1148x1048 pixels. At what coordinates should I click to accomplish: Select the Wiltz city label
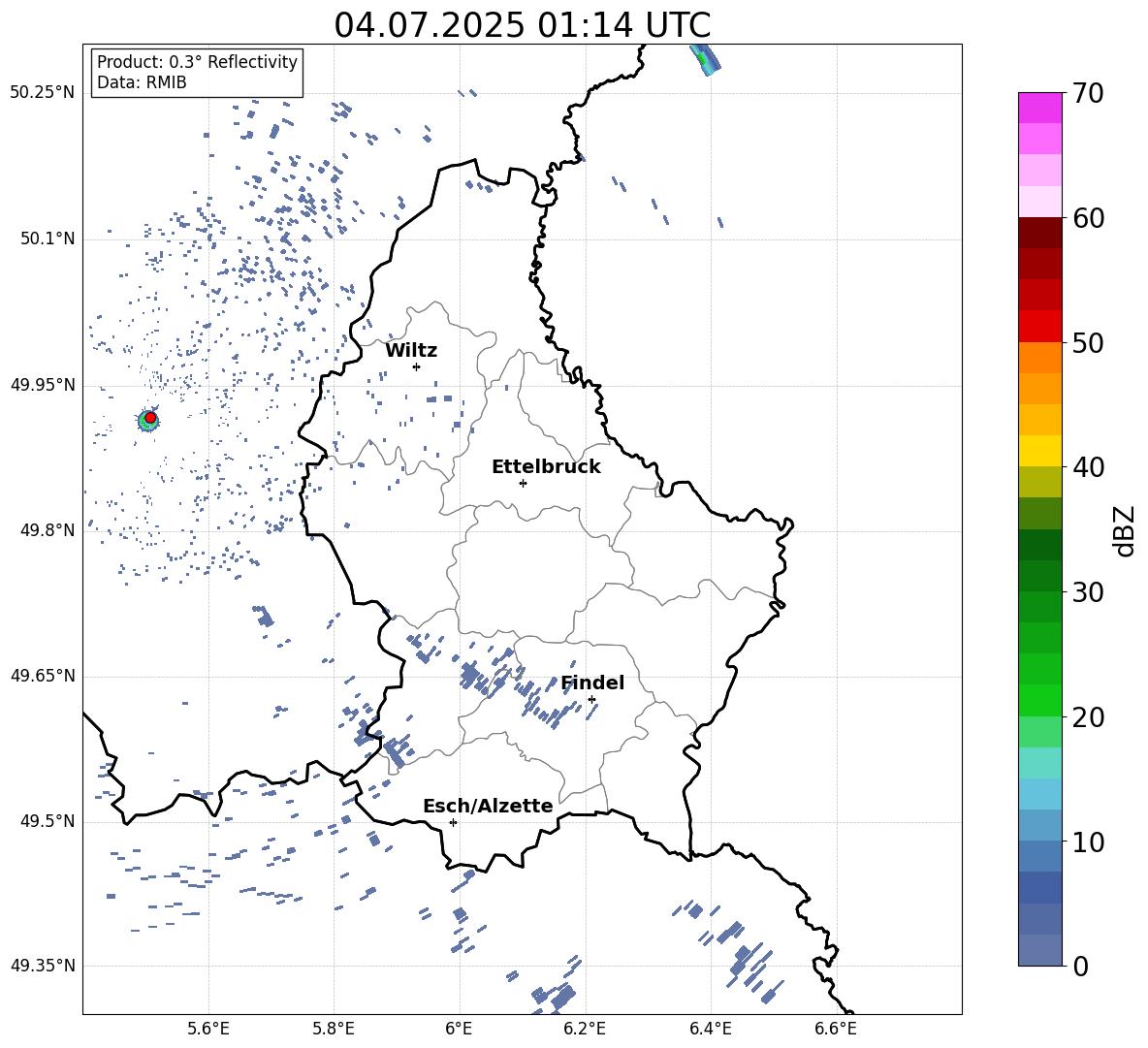click(x=411, y=351)
